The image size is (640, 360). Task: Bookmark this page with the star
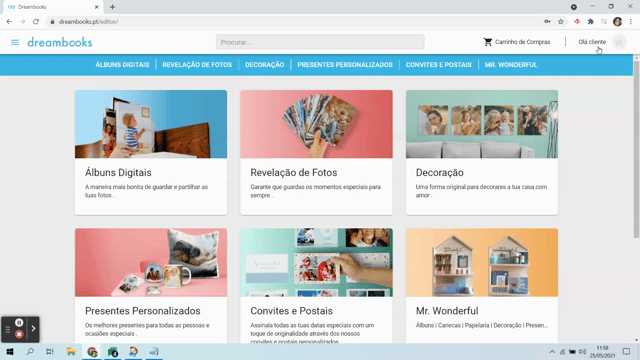pos(561,22)
